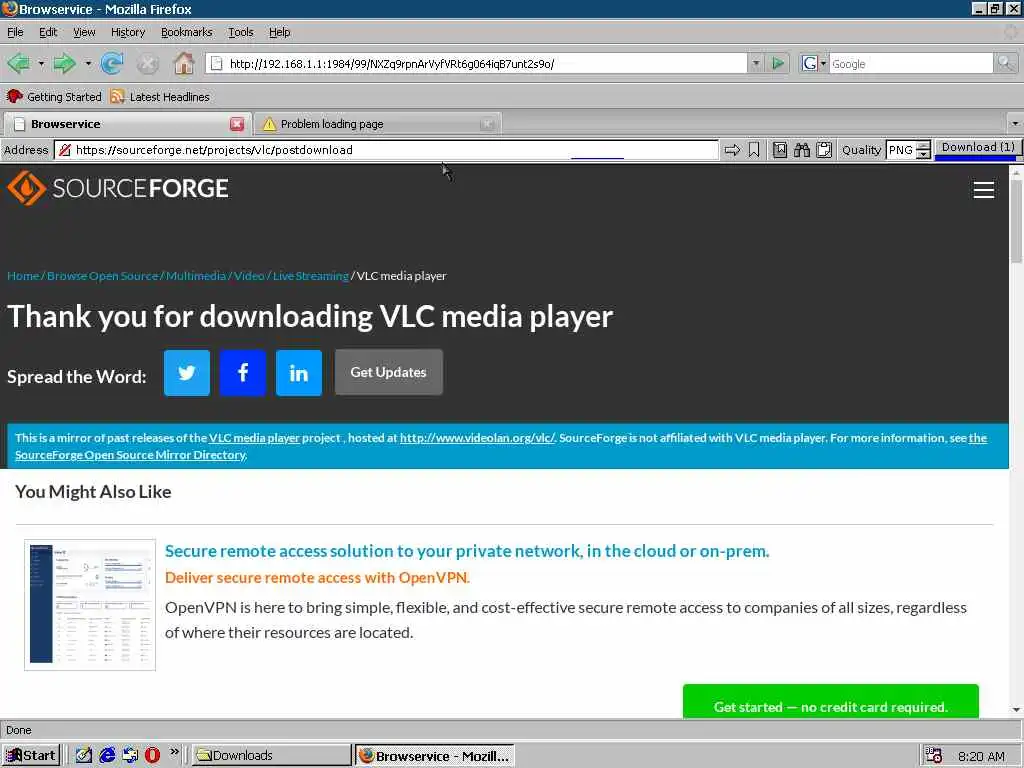Click the Quality PNG field
This screenshot has width=1024, height=768.
pos(901,150)
